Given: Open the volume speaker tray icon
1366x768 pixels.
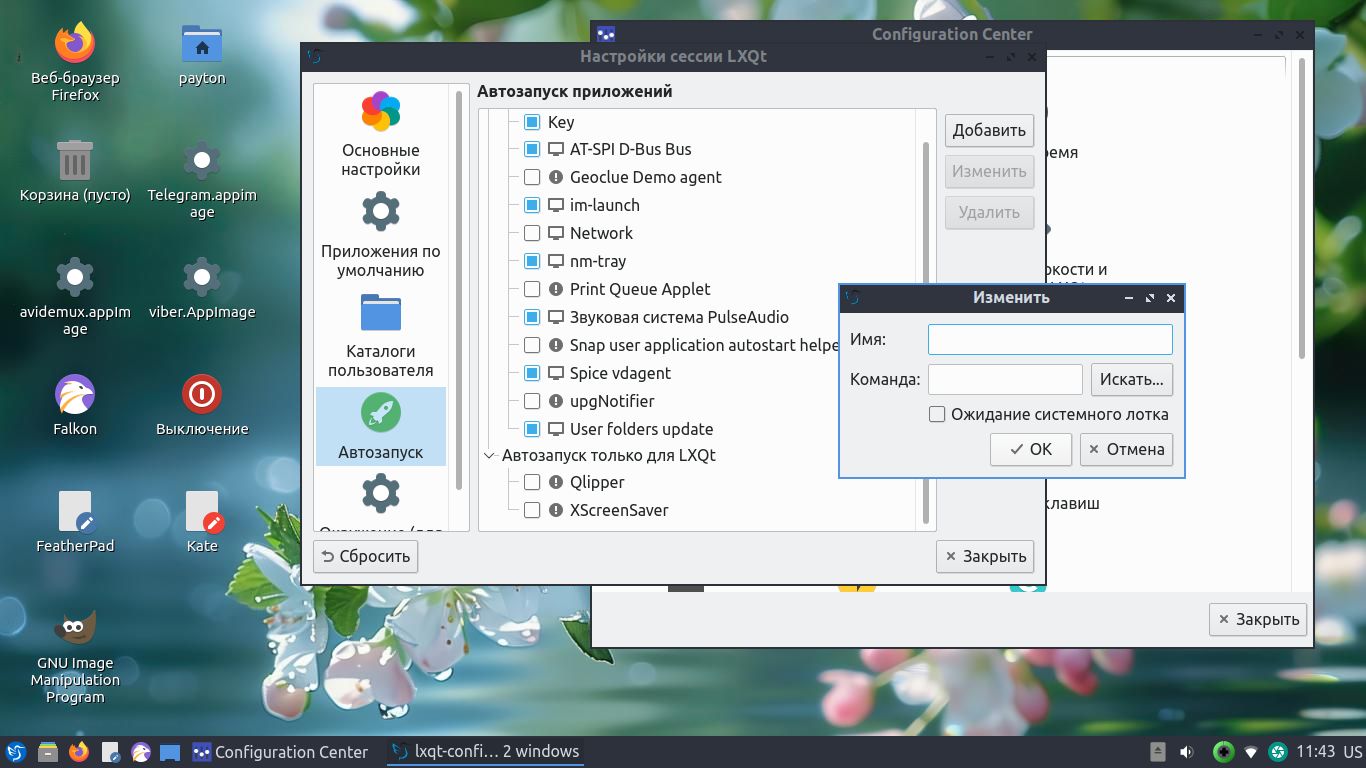Looking at the screenshot, I should (x=1187, y=752).
